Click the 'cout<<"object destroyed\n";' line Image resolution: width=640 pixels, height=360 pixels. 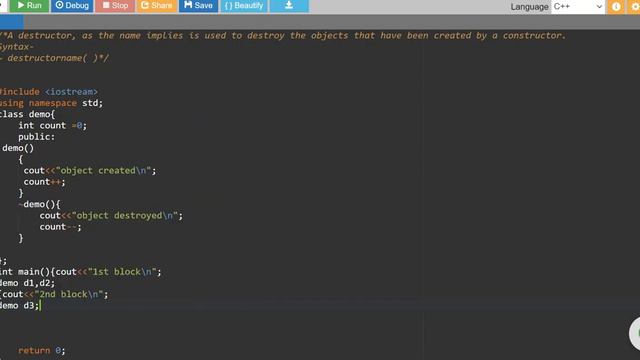[111, 216]
